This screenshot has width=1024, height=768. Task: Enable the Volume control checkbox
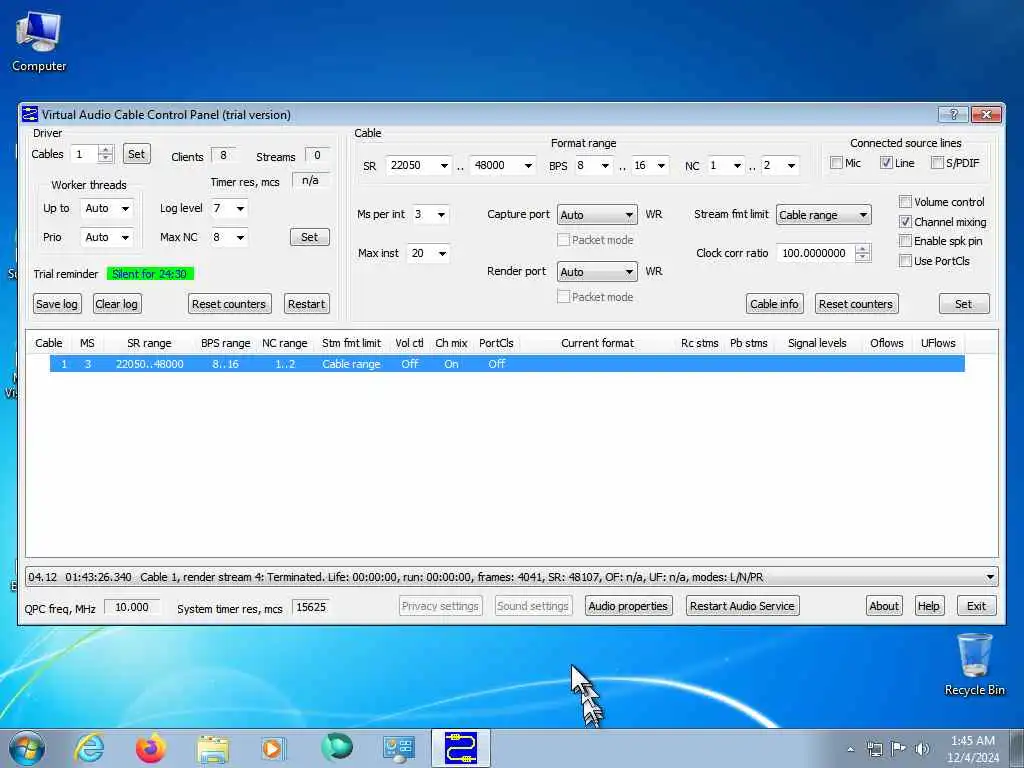click(x=905, y=202)
